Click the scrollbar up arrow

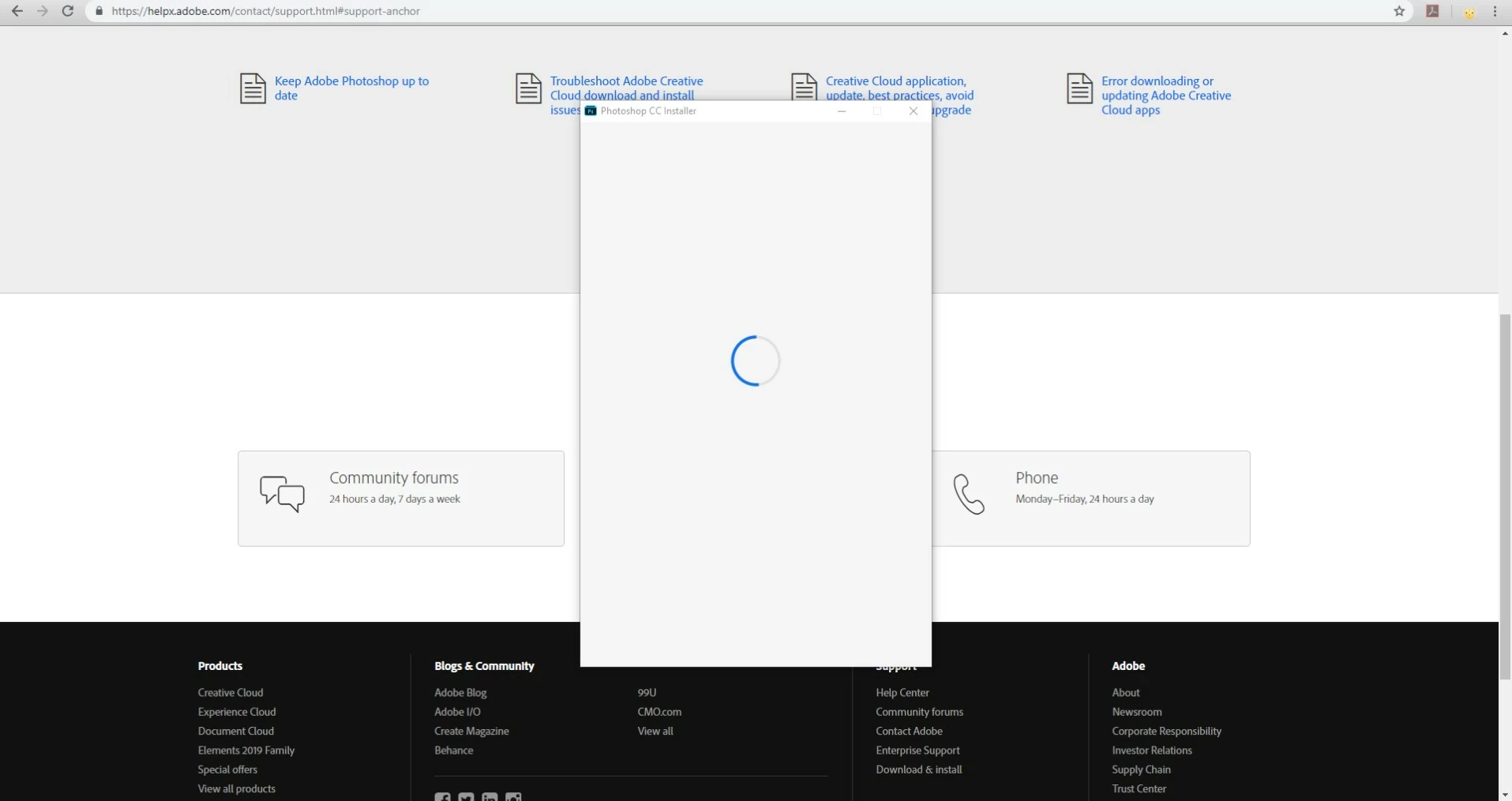coord(1505,33)
